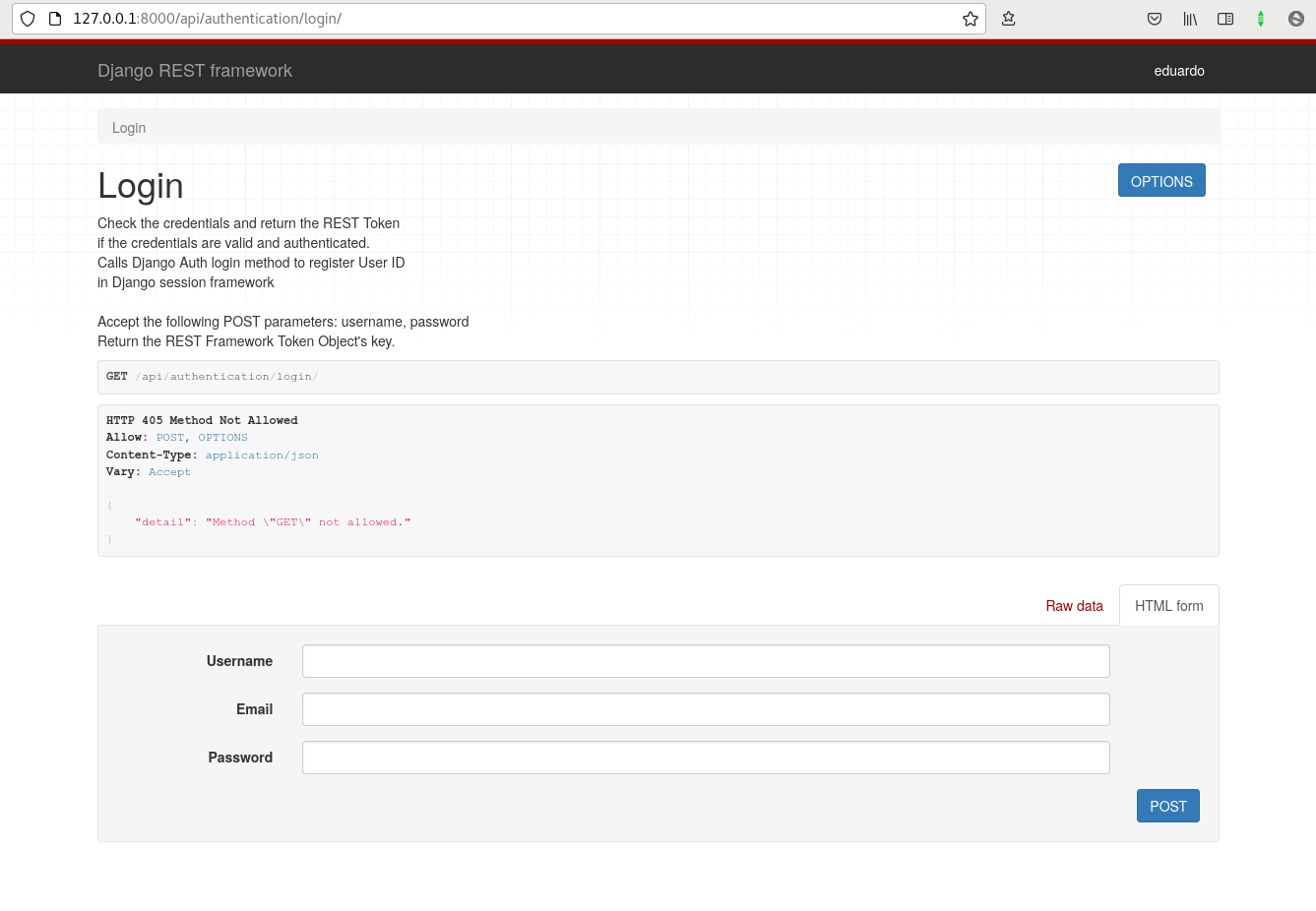The image size is (1316, 911).
Task: Focus the Username input field
Action: click(x=705, y=661)
